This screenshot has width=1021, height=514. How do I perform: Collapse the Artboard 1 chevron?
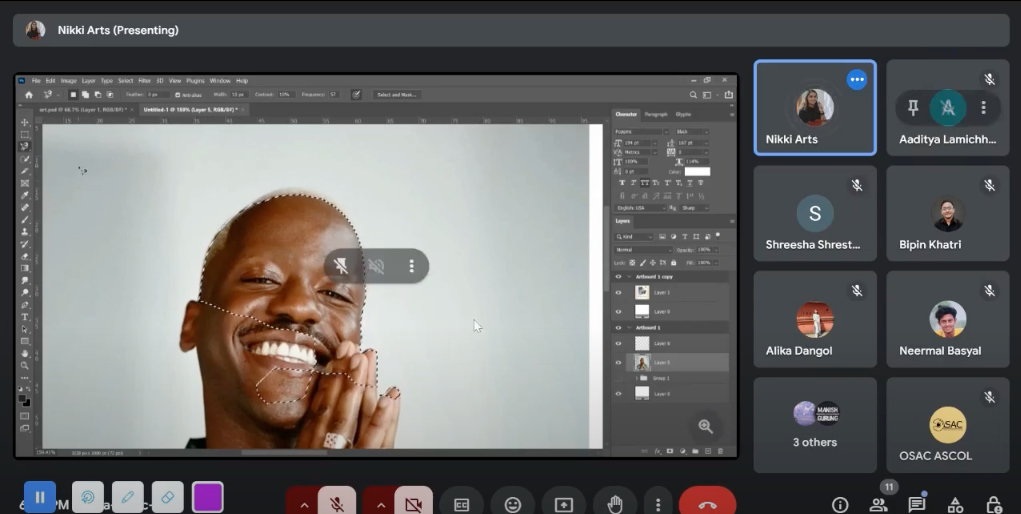(629, 328)
